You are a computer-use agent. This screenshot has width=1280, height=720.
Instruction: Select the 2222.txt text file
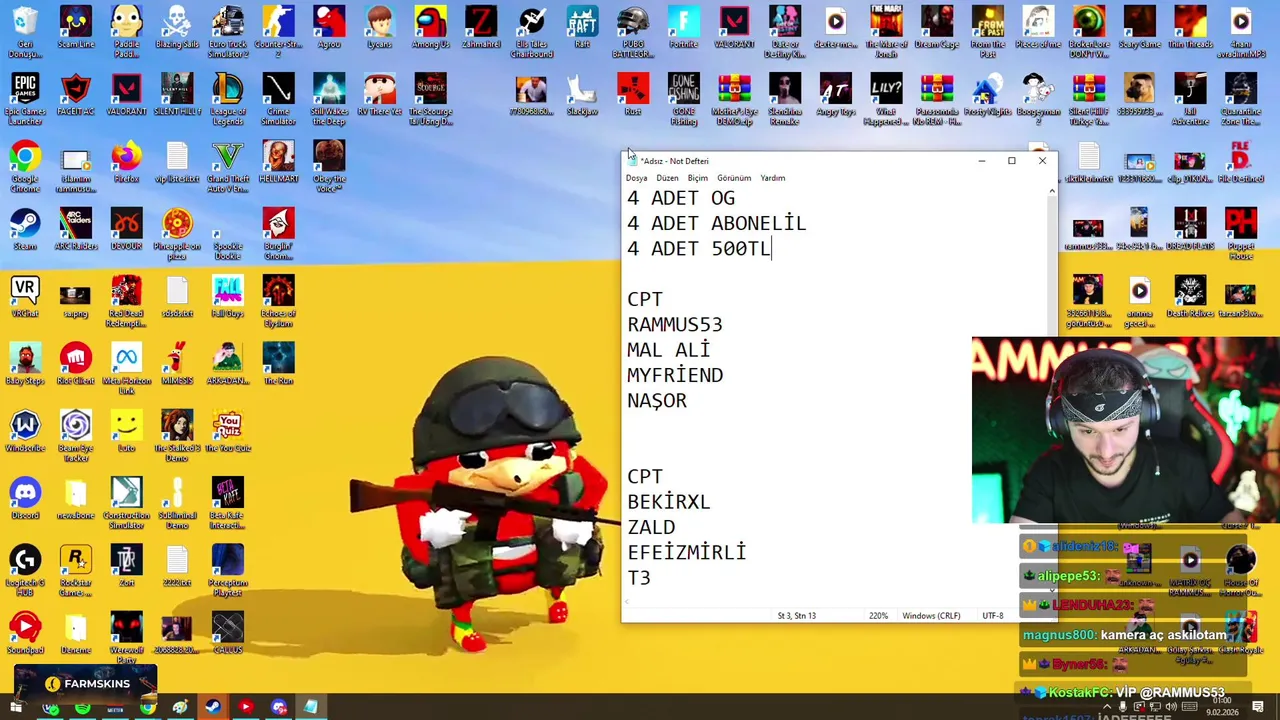pos(177,566)
